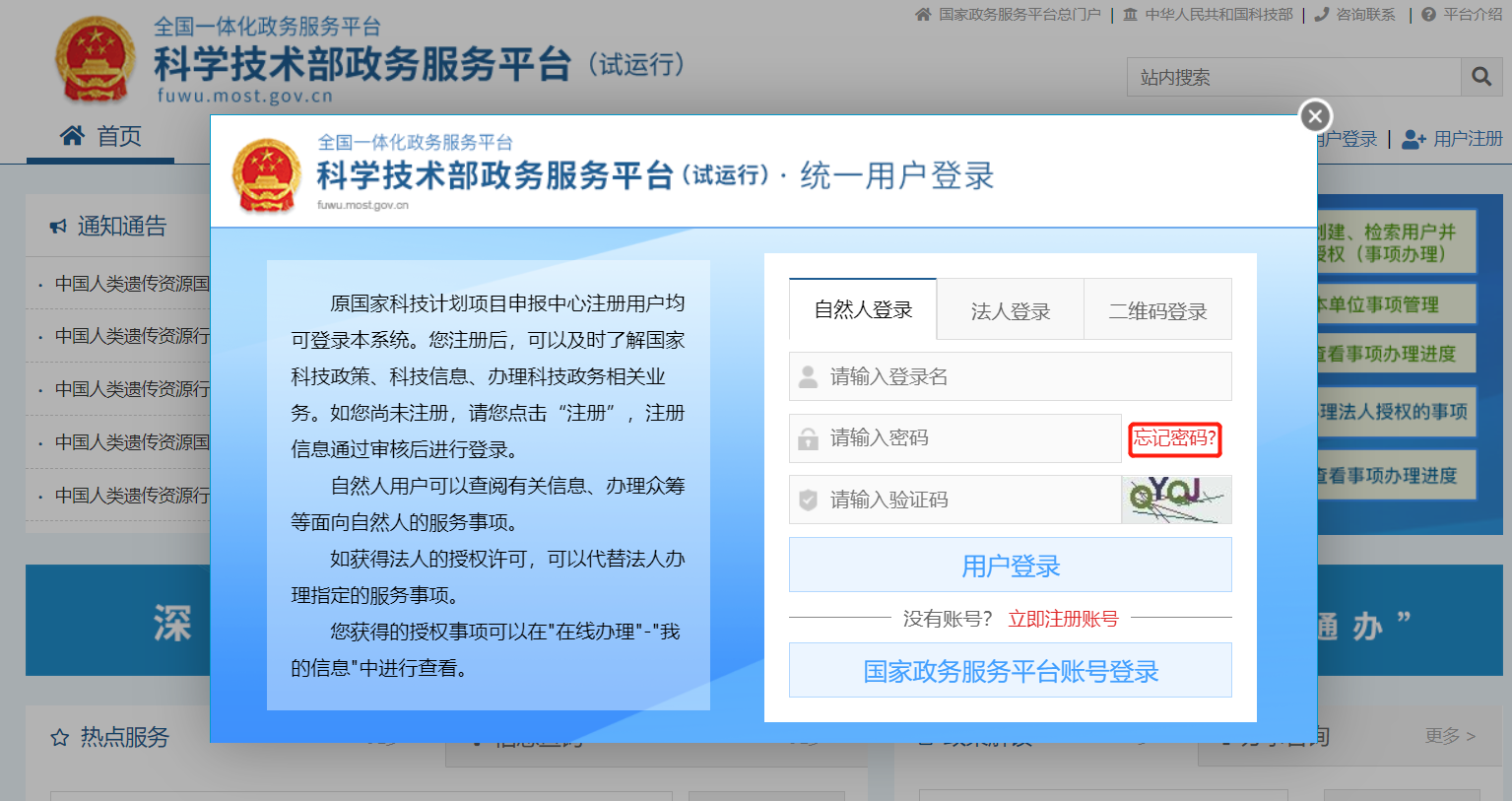Select the 自然人登录 tab
The image size is (1512, 801).
pyautogui.click(x=863, y=310)
